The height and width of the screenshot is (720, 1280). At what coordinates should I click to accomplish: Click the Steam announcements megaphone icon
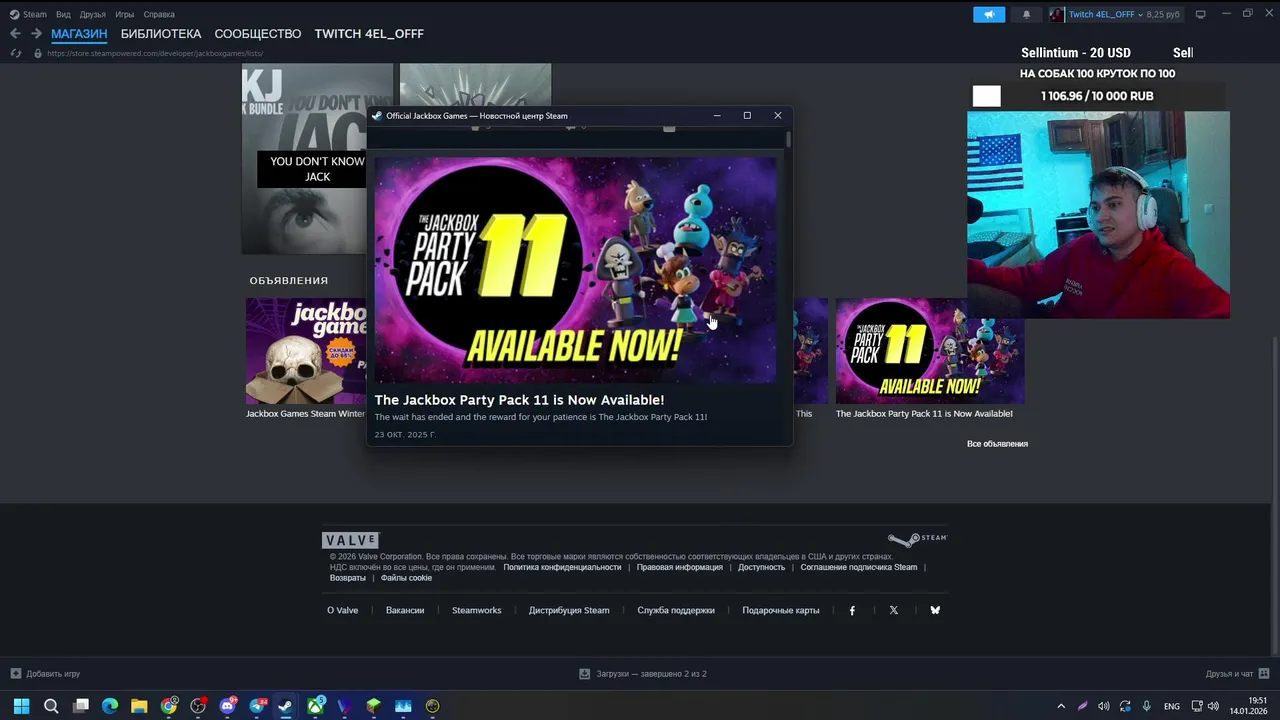pyautogui.click(x=989, y=14)
